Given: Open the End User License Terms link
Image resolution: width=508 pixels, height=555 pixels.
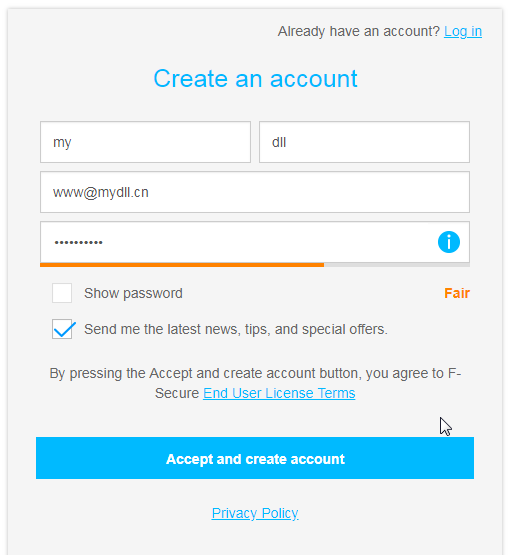Looking at the screenshot, I should tap(279, 393).
